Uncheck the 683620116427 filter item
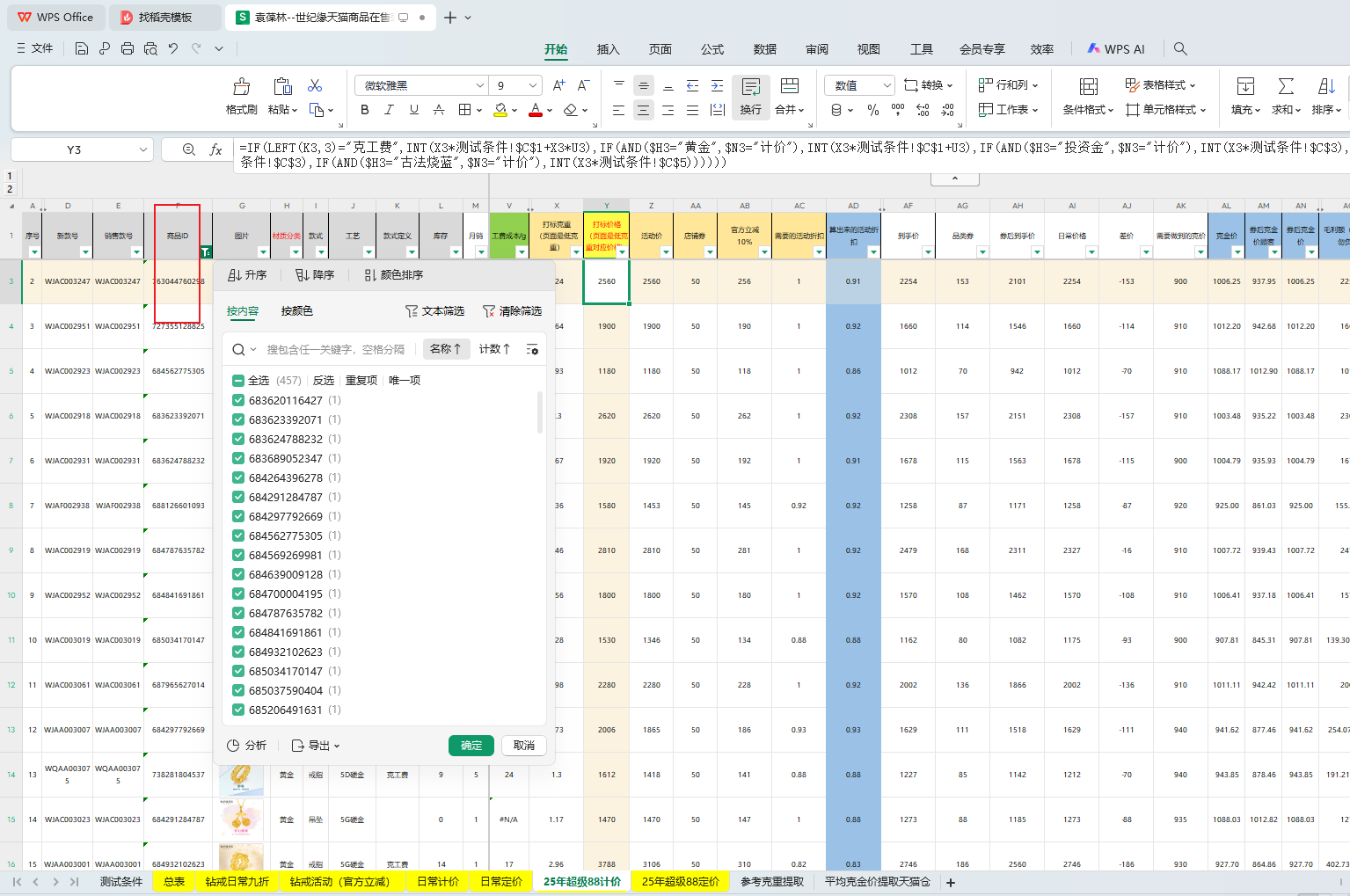1350x896 pixels. click(238, 400)
